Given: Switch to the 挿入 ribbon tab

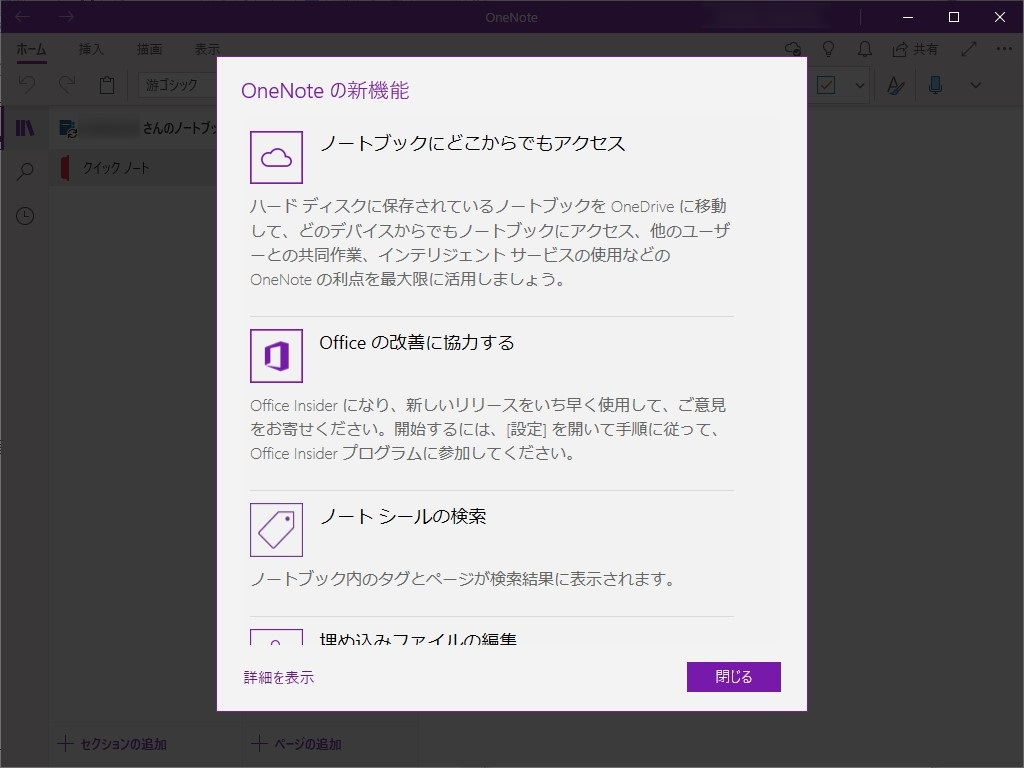Looking at the screenshot, I should tap(90, 48).
